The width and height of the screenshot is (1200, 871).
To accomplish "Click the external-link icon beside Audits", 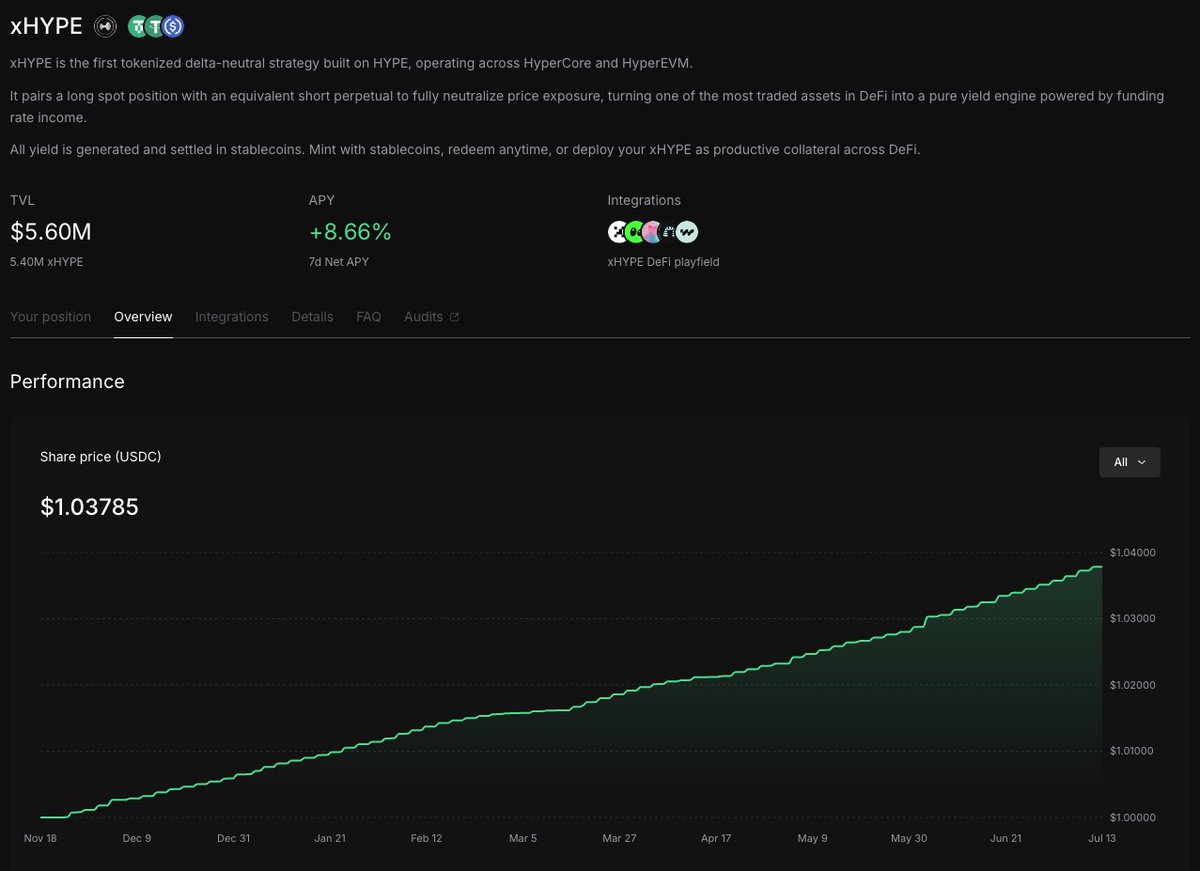I will pos(454,317).
